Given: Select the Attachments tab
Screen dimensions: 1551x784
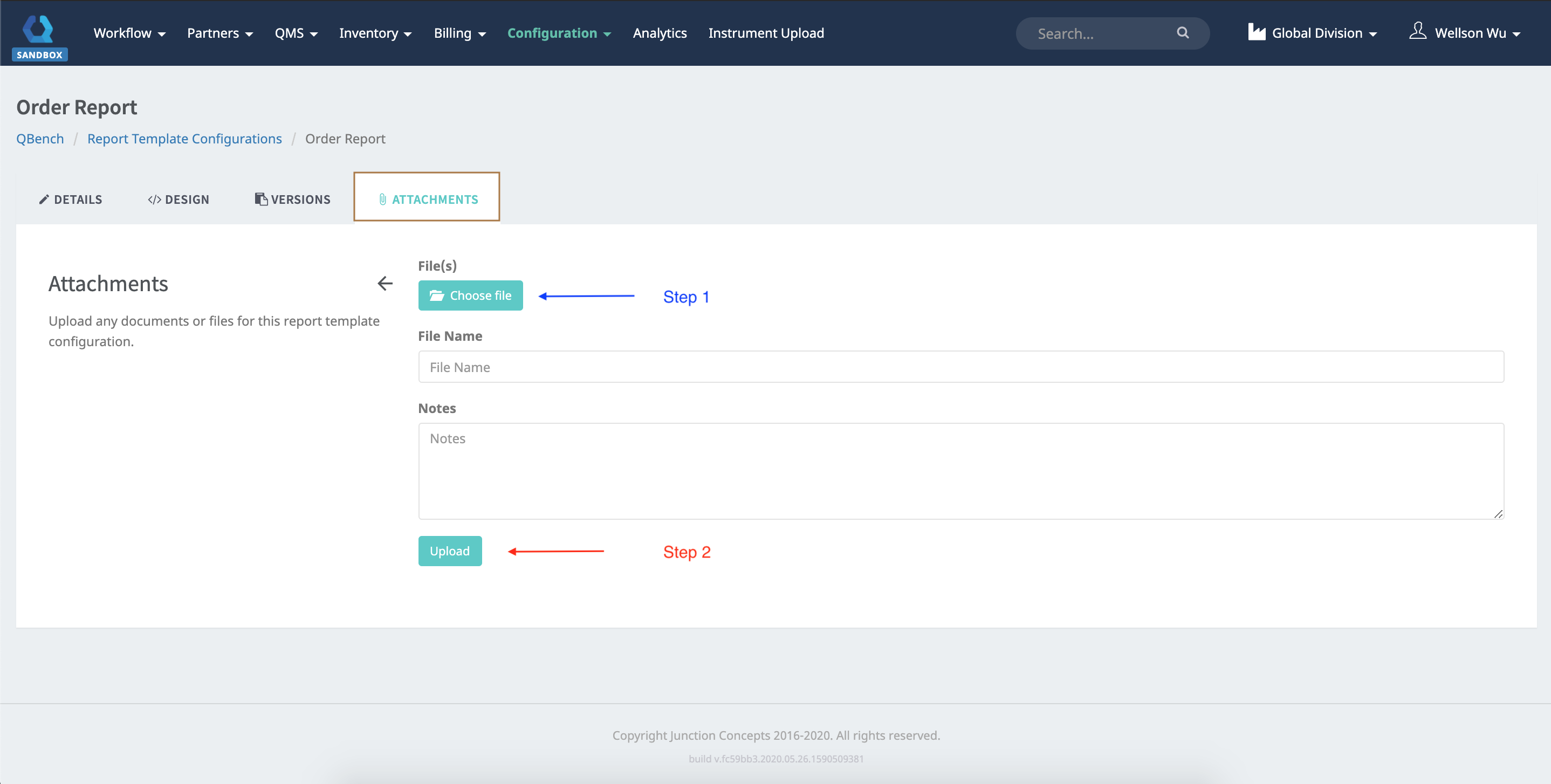Looking at the screenshot, I should tap(427, 200).
